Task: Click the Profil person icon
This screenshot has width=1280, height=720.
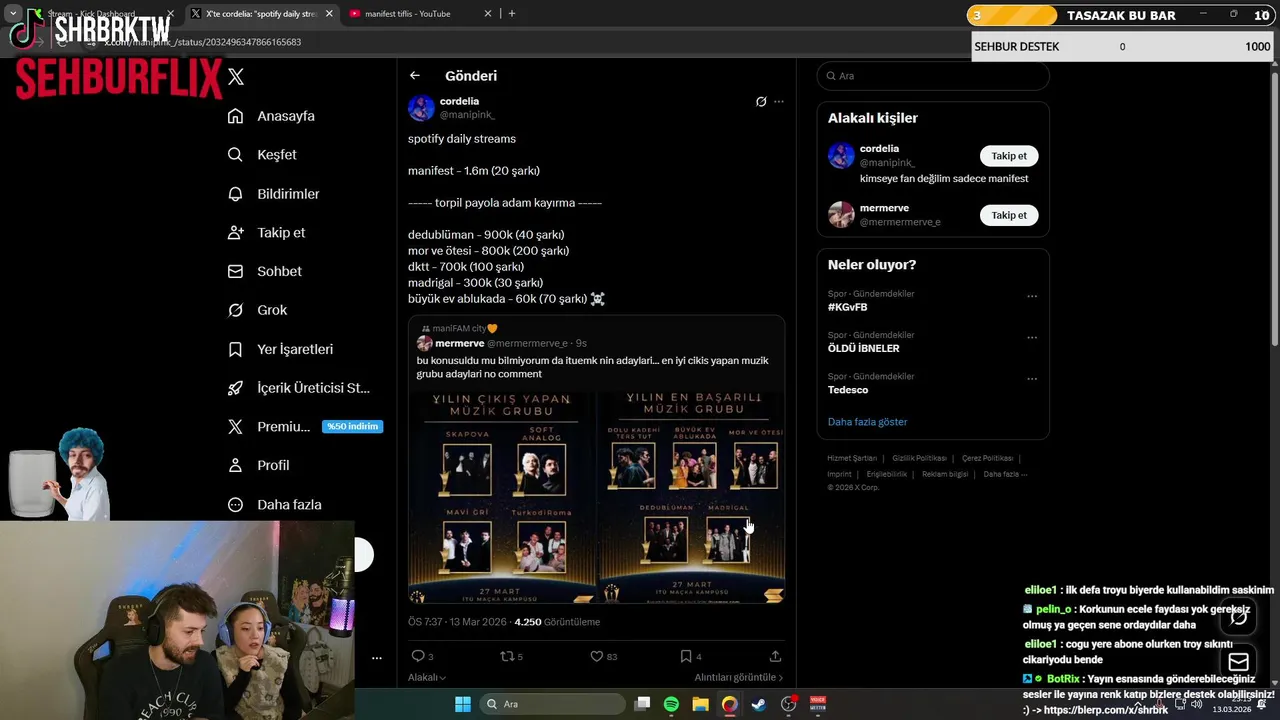Action: coord(236,465)
